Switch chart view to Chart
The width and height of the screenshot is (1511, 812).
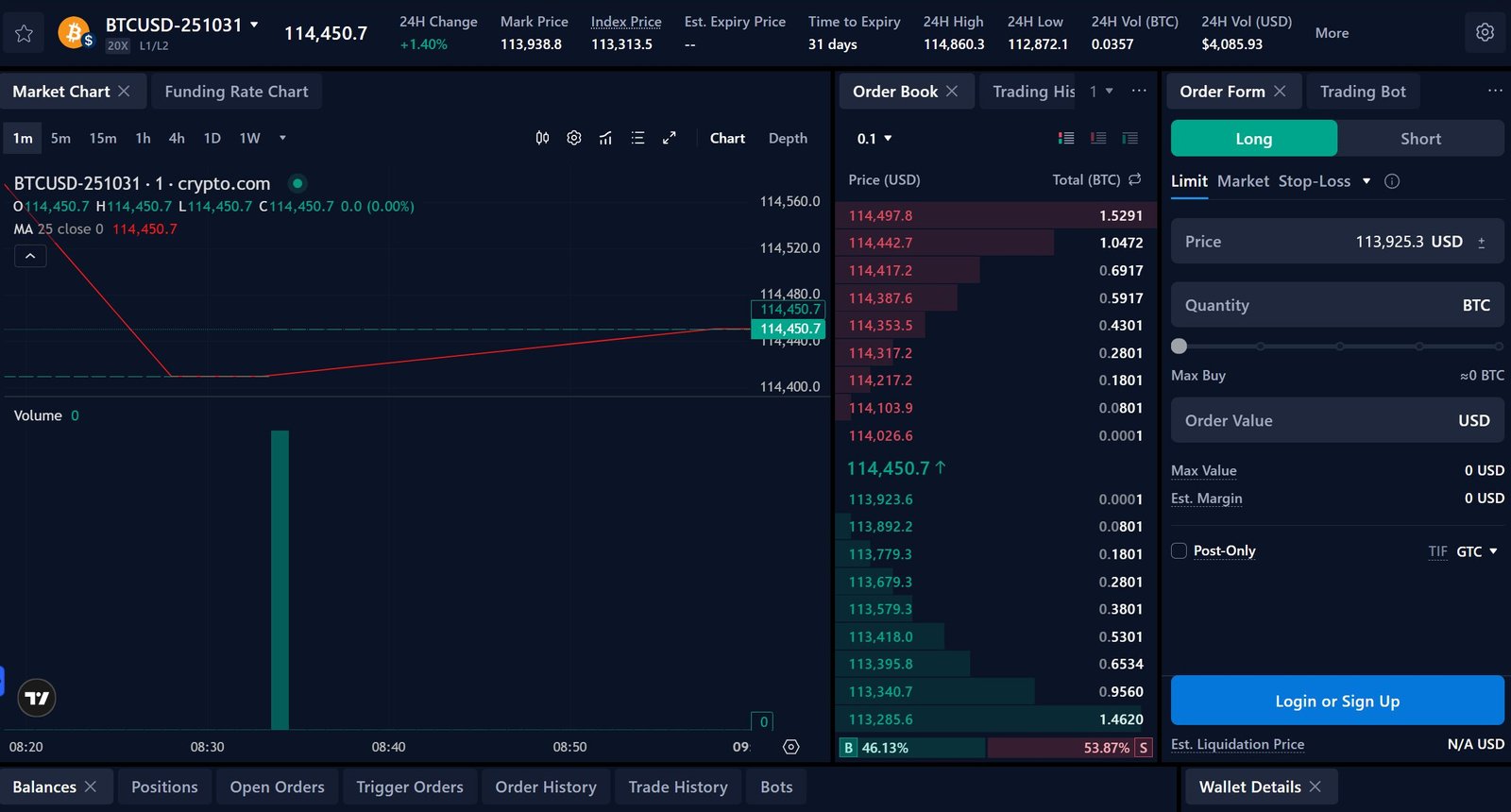coord(727,138)
